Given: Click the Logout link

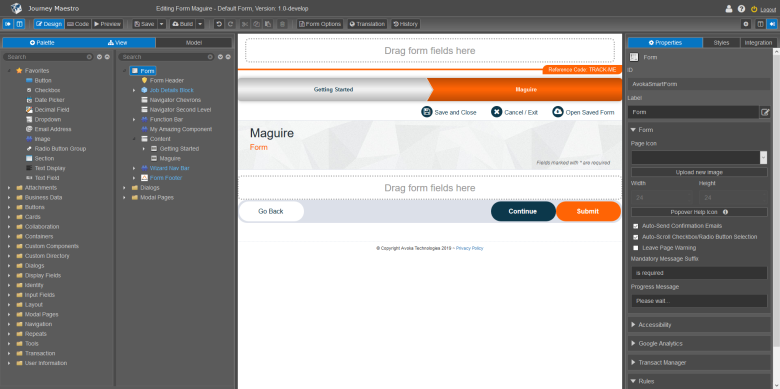Looking at the screenshot, I should point(768,9).
